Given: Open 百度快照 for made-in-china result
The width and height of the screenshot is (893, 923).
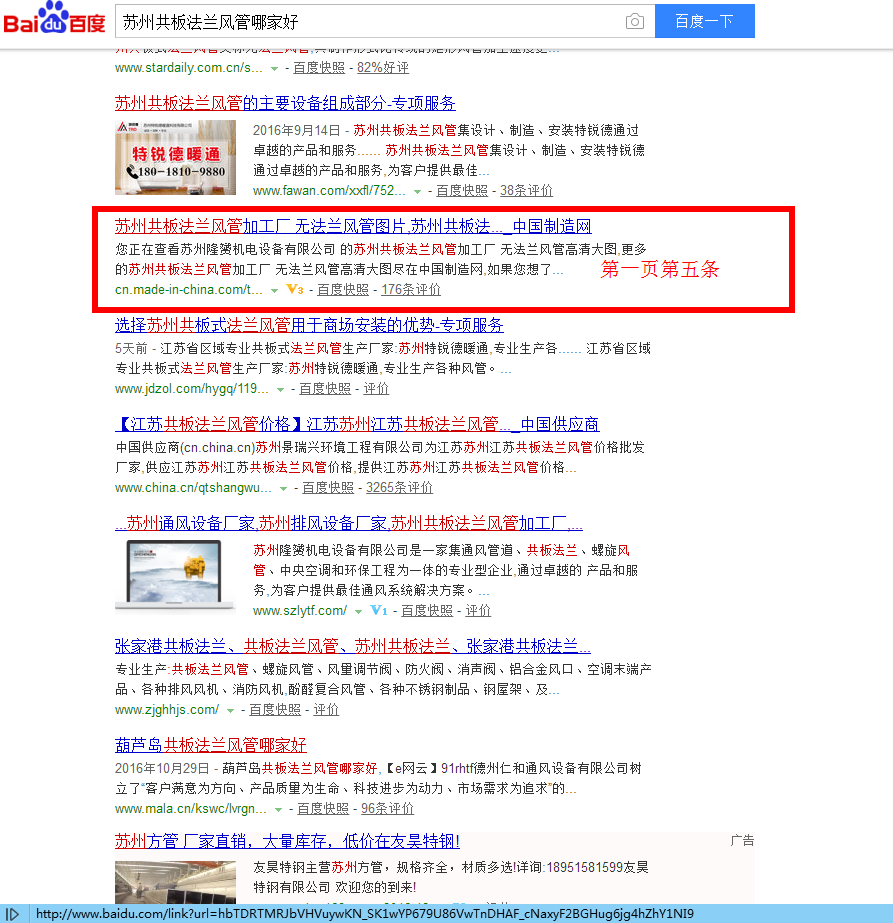Looking at the screenshot, I should (x=343, y=290).
